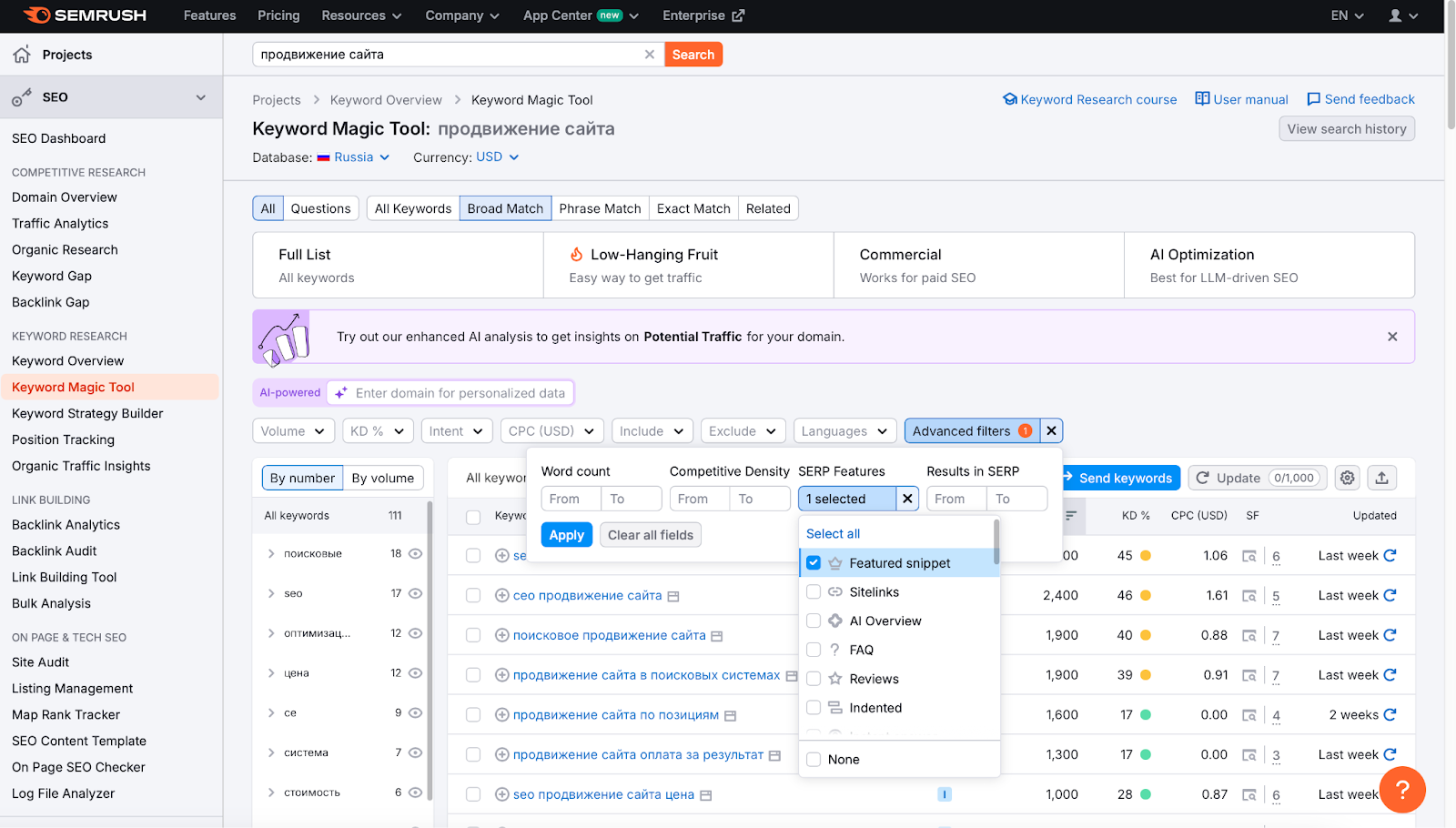Expand the 'seo' keyword group chevron
The image size is (1456, 828).
pyautogui.click(x=270, y=593)
